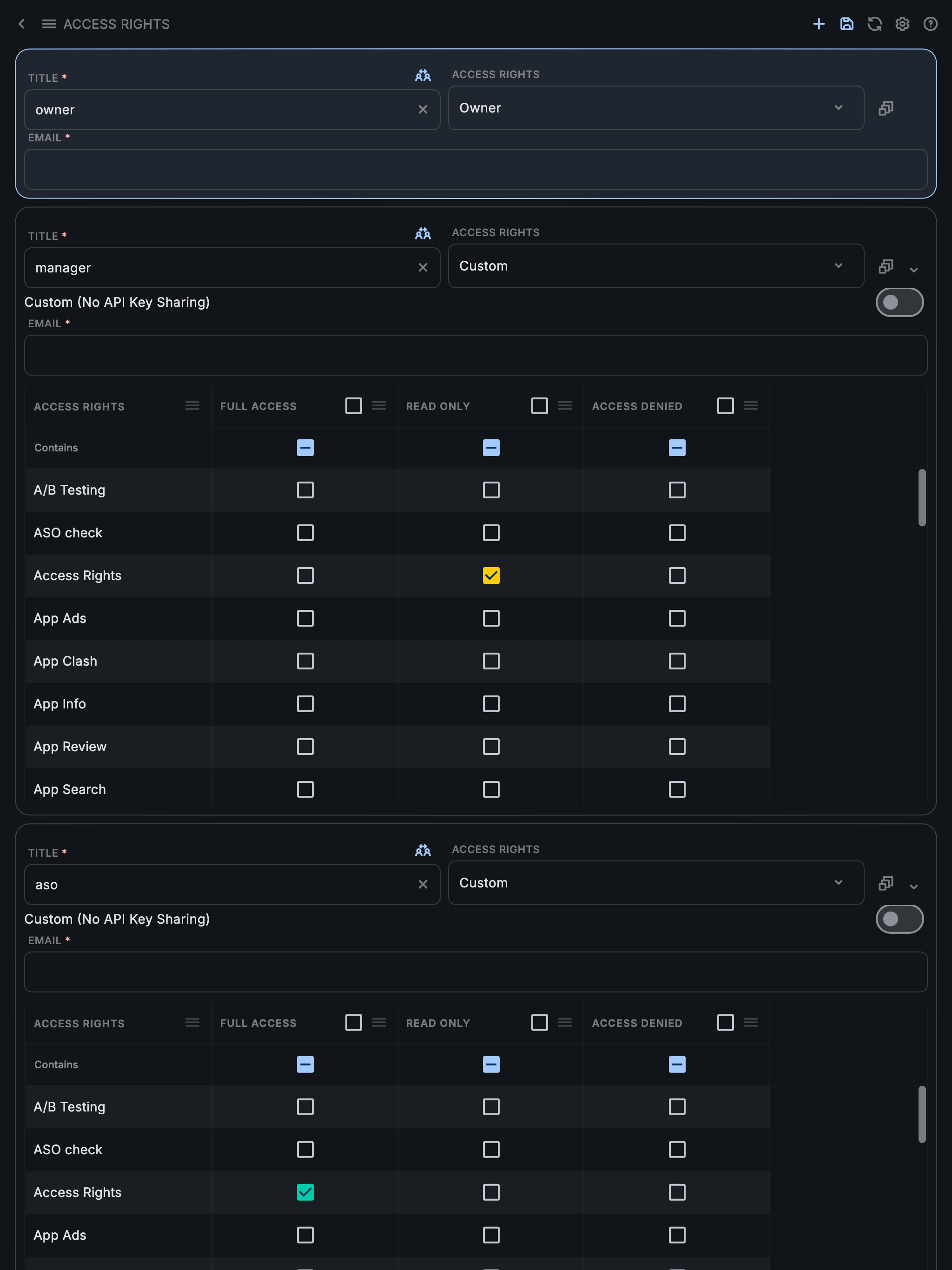
Task: Check Full Access for manager's App Ads
Action: 305,618
